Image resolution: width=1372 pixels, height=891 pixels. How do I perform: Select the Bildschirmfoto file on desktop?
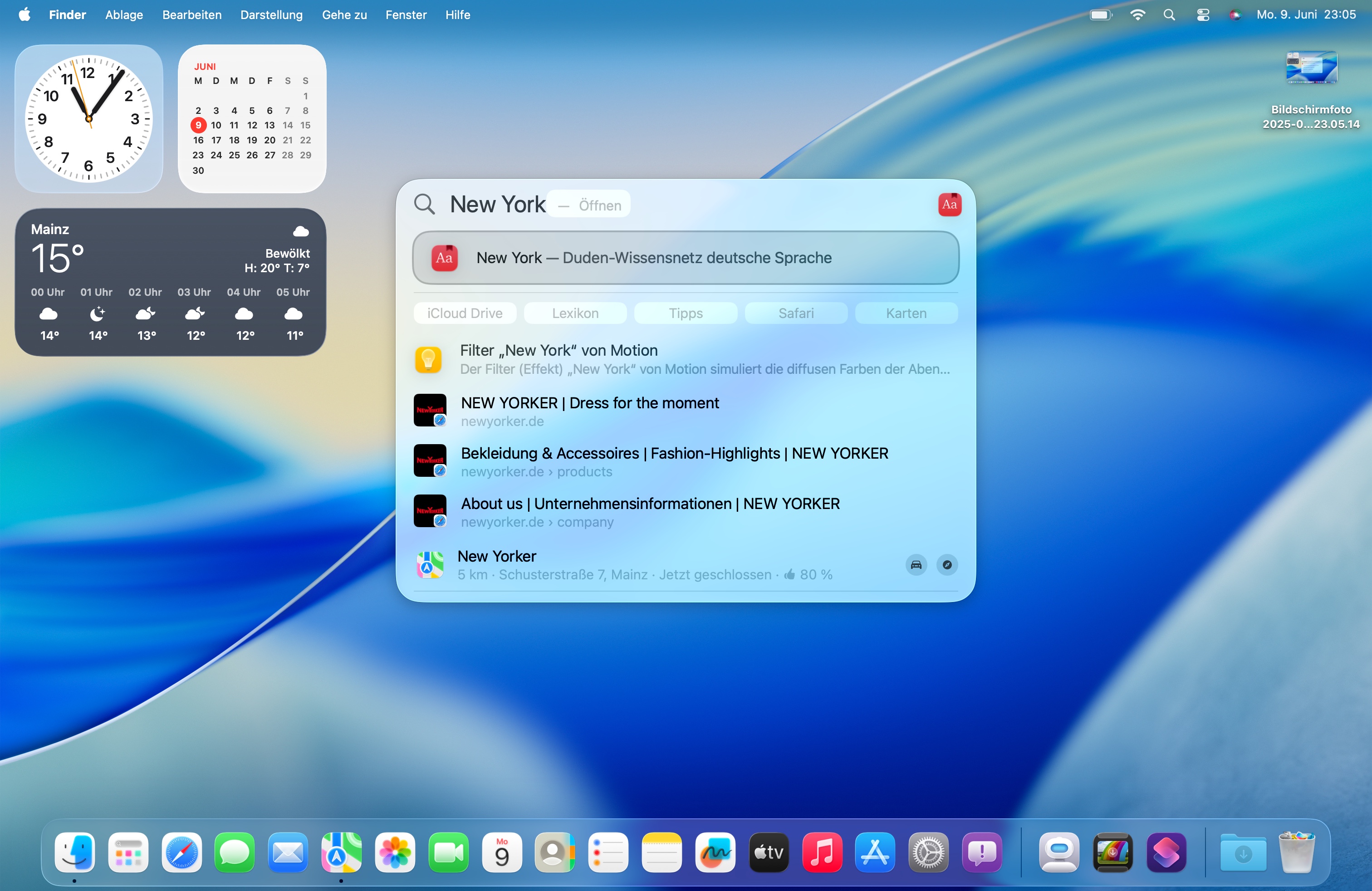pyautogui.click(x=1311, y=90)
